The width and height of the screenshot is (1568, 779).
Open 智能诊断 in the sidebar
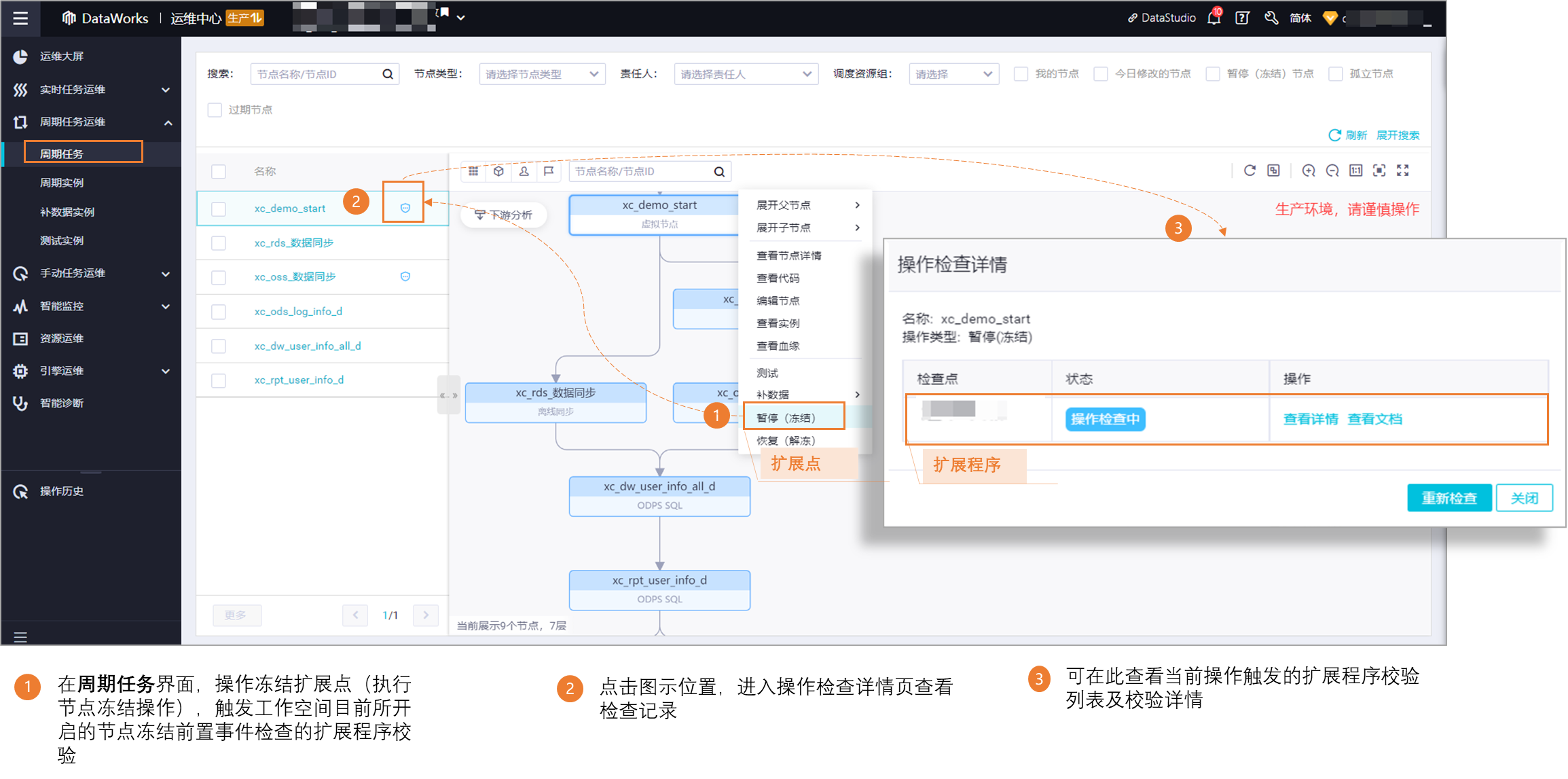(61, 403)
